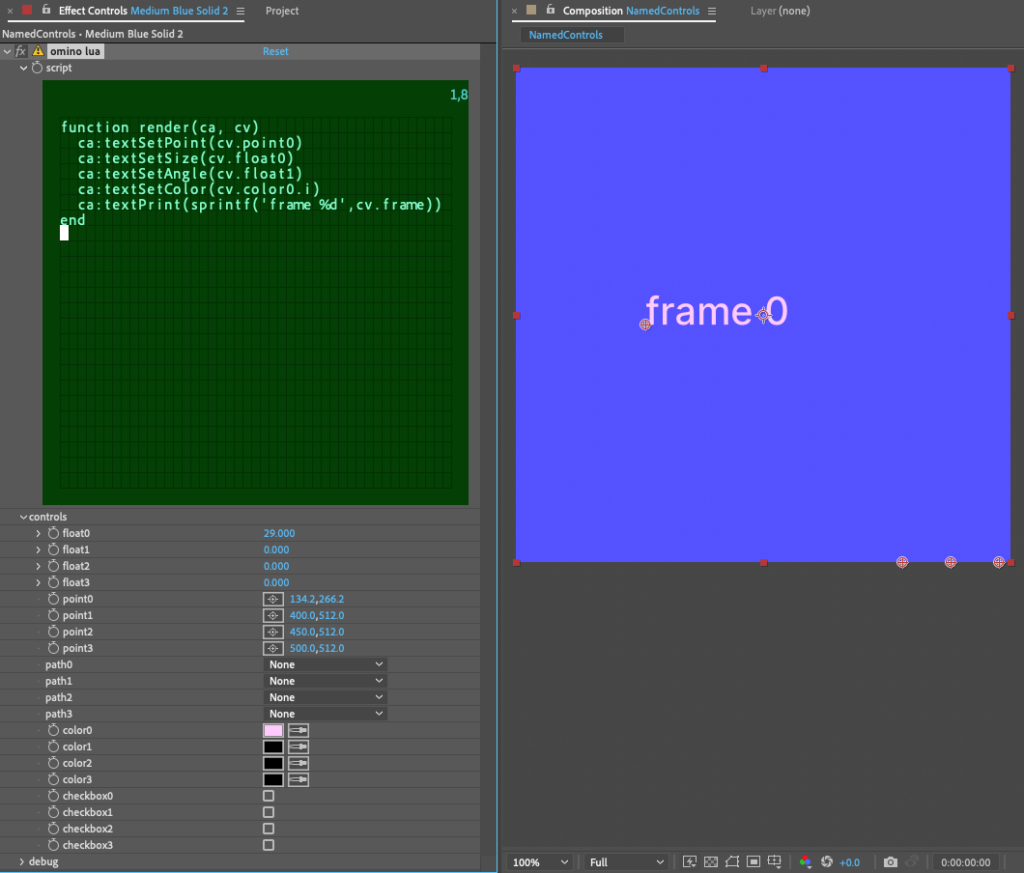Click the point0 crosshair picker button
Image resolution: width=1024 pixels, height=873 pixels.
click(273, 599)
